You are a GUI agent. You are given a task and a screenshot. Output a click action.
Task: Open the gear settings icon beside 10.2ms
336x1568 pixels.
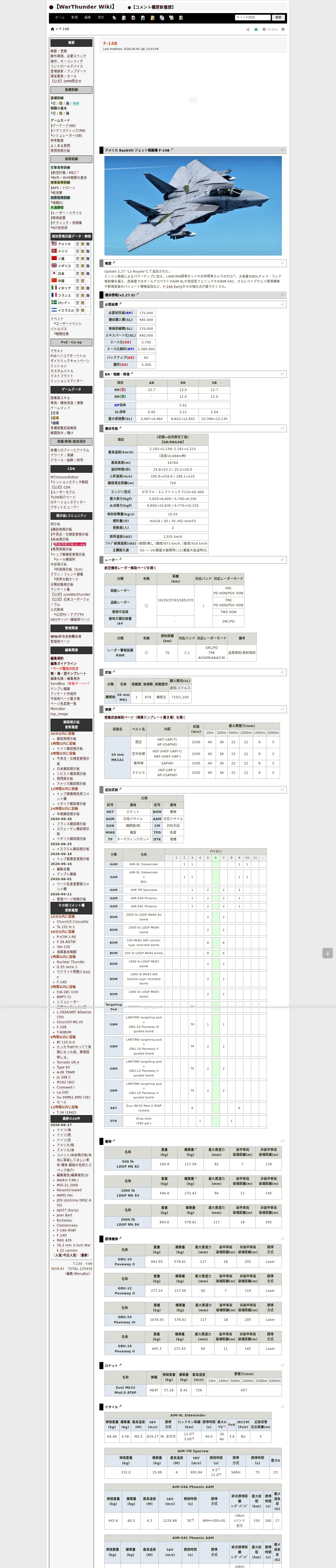pos(283,29)
